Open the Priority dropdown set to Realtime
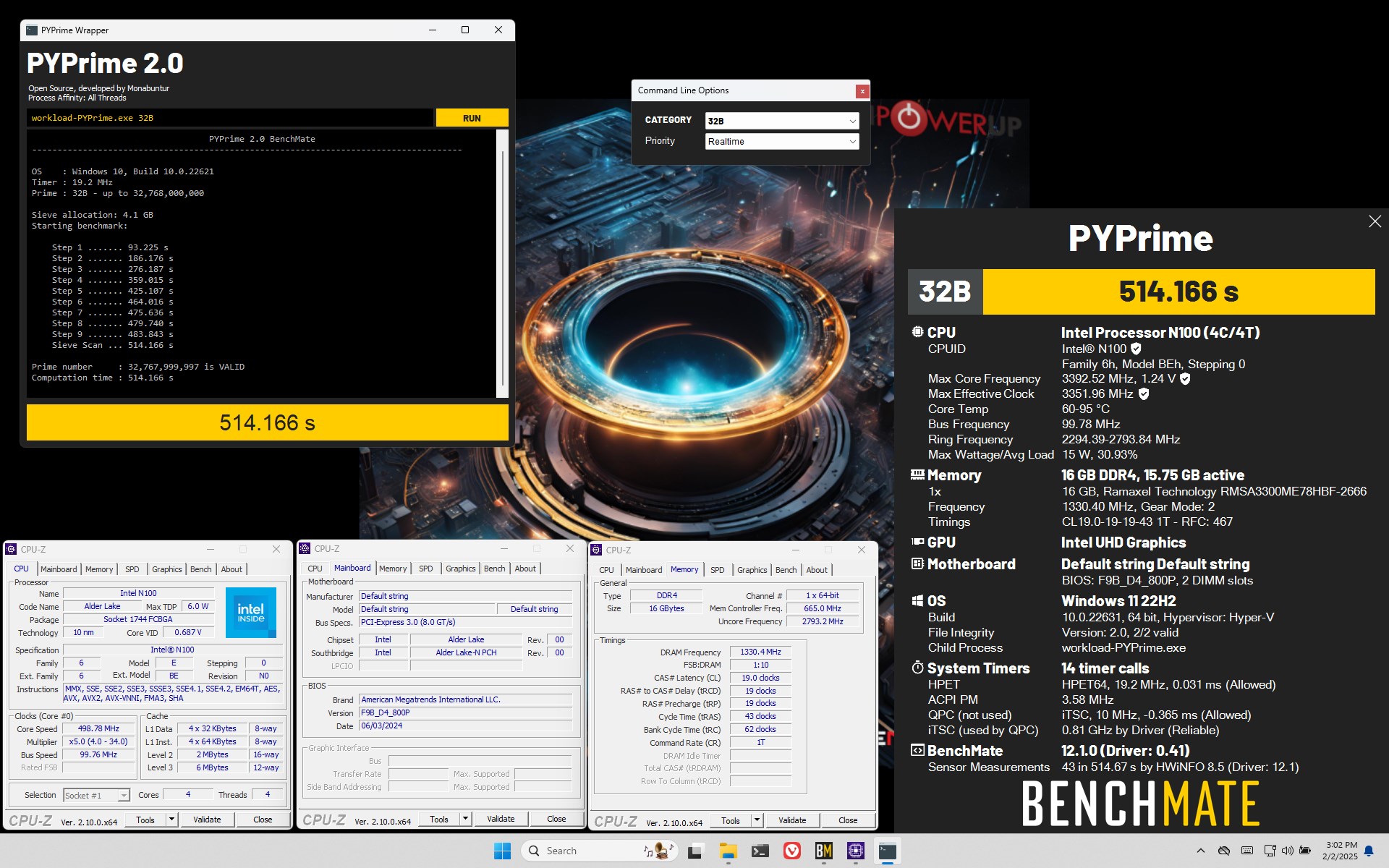 (x=782, y=141)
